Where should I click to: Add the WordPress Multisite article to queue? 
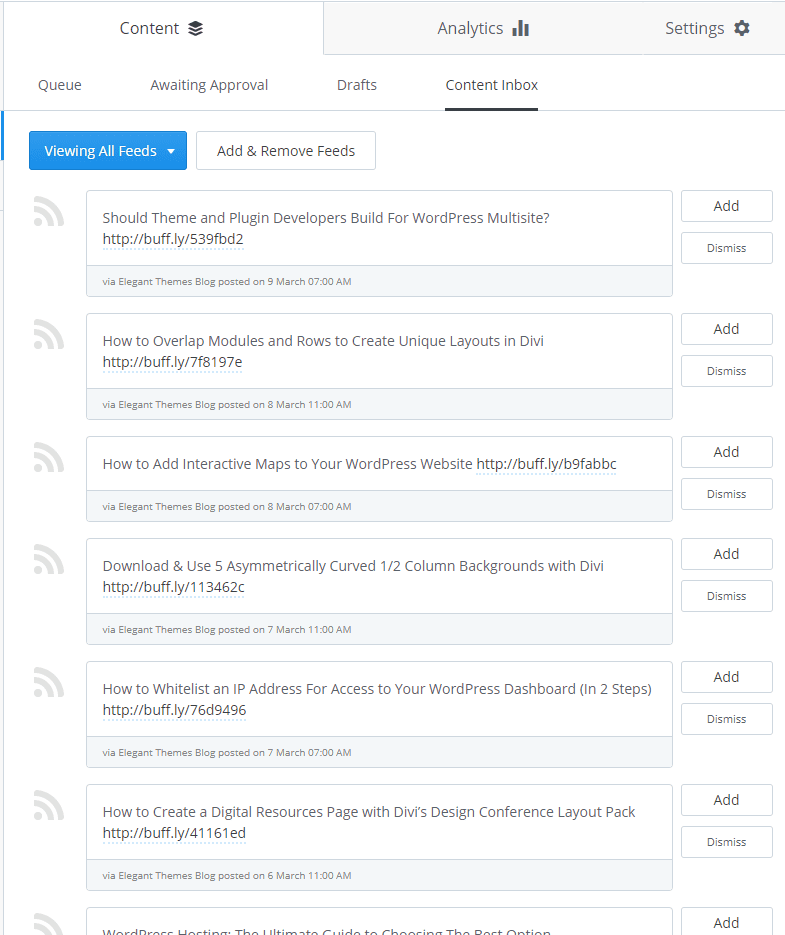point(726,206)
